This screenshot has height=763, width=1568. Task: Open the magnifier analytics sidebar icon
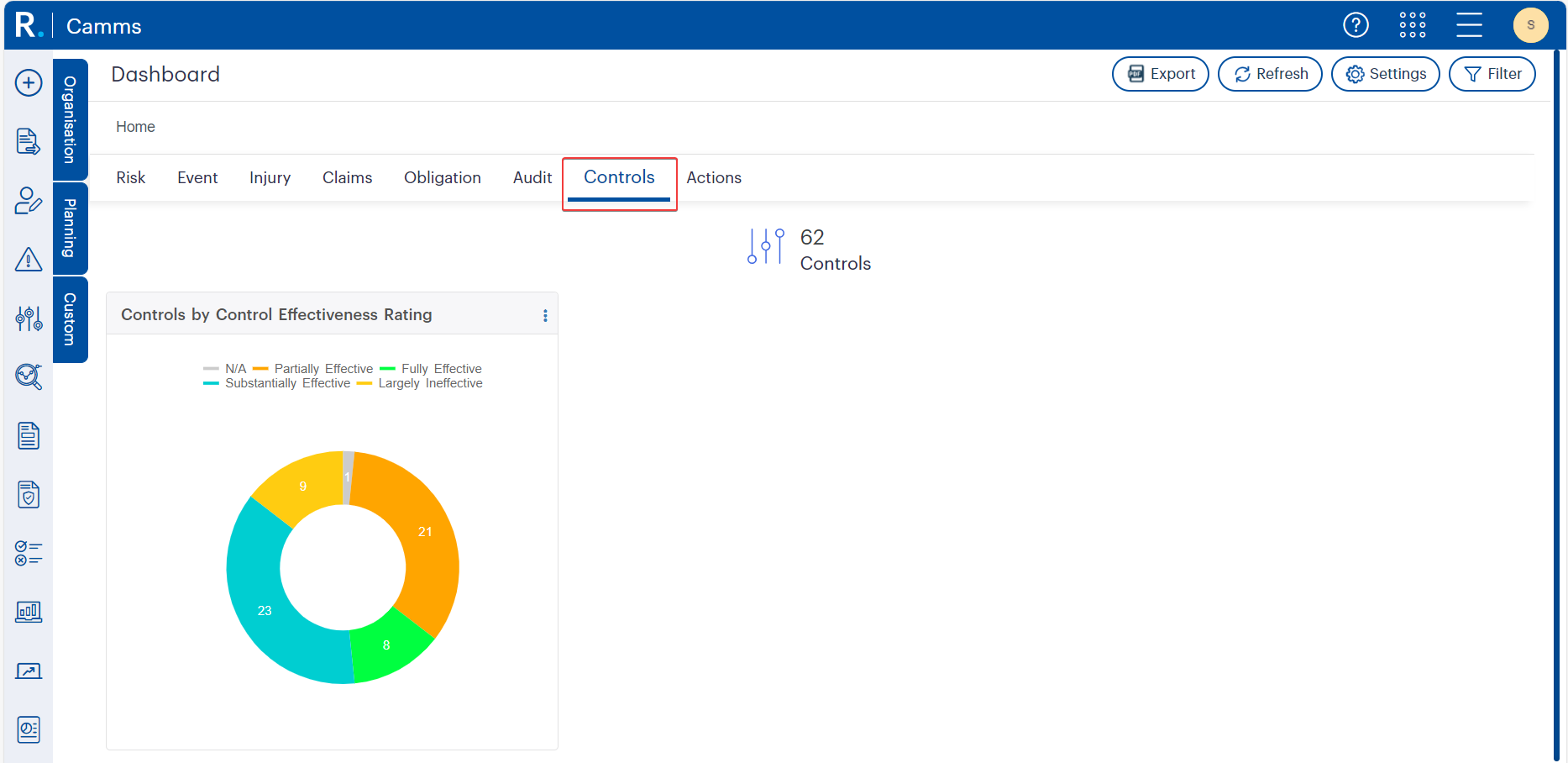(29, 376)
